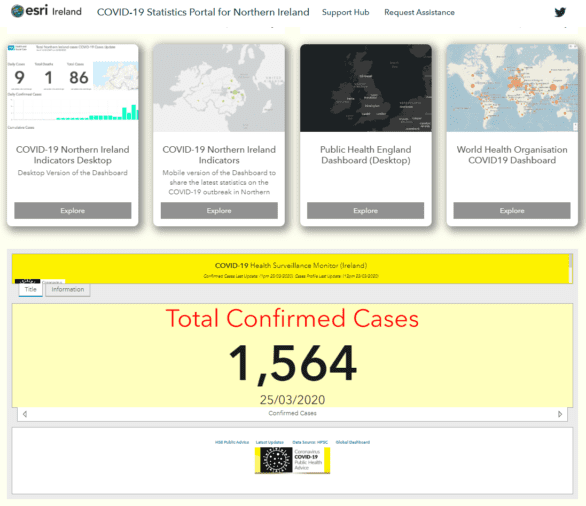
Task: Open the Coronavirus COVID-19 Public Health Advice badge
Action: (x=292, y=460)
